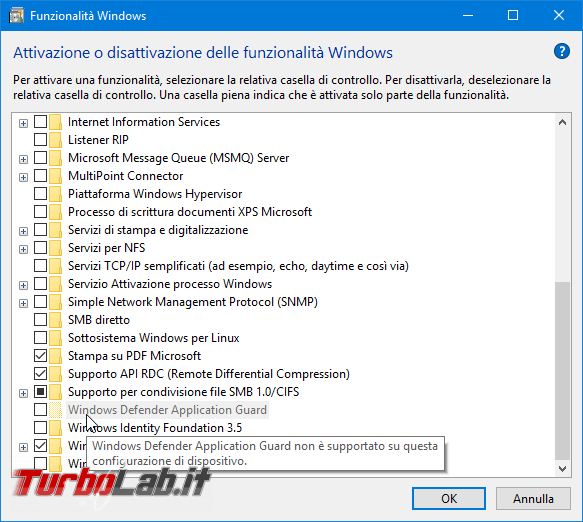Expand the Servizi per NFS node
The image size is (583, 522).
tap(23, 249)
